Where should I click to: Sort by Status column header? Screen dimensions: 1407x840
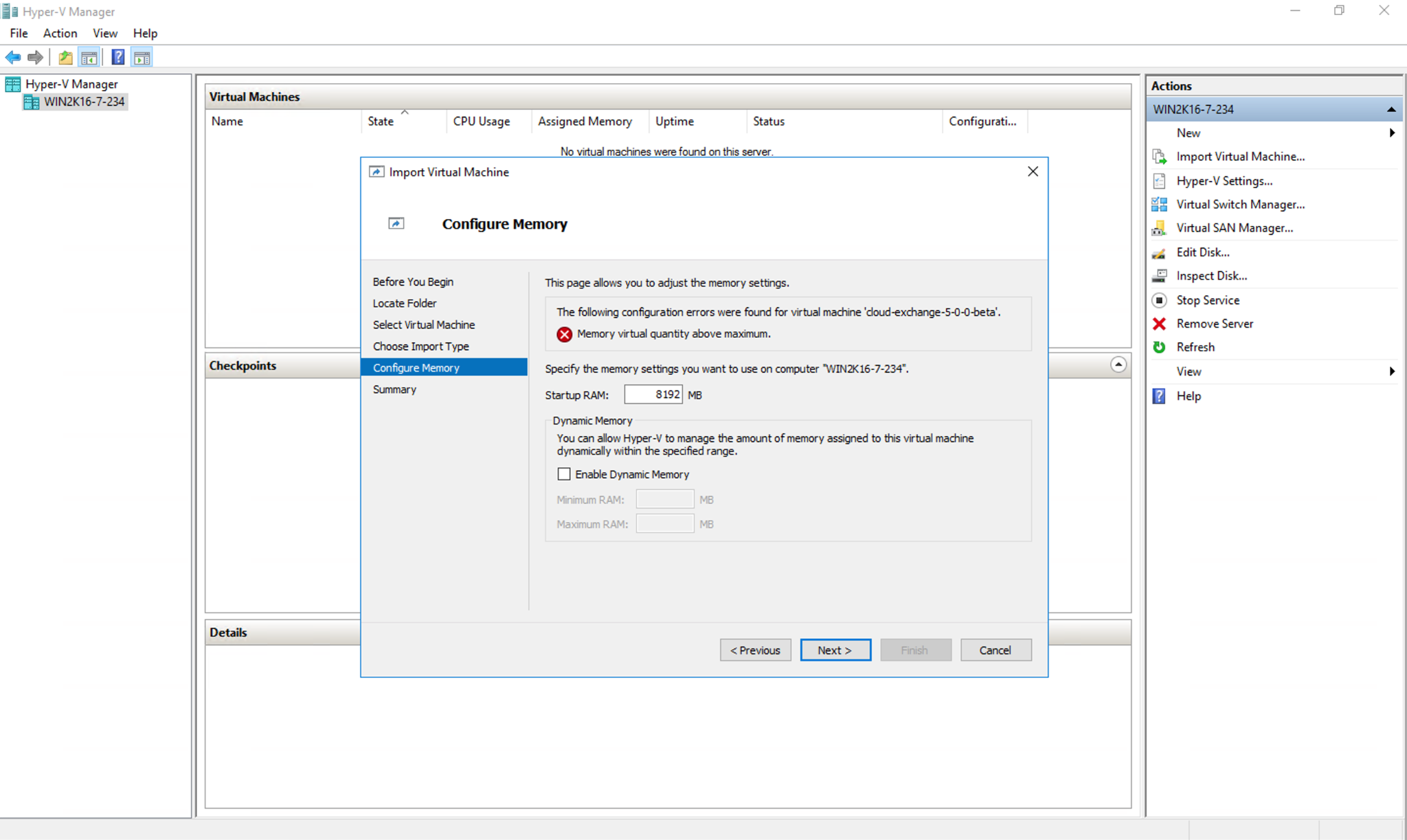844,122
